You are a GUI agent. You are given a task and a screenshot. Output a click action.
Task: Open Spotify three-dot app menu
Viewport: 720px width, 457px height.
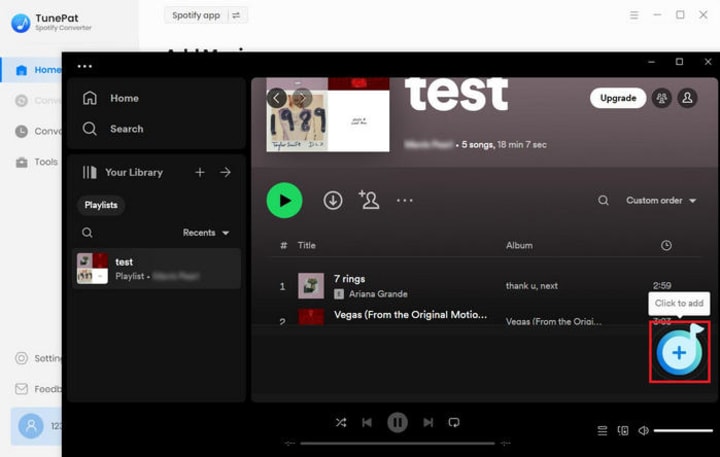click(x=84, y=66)
